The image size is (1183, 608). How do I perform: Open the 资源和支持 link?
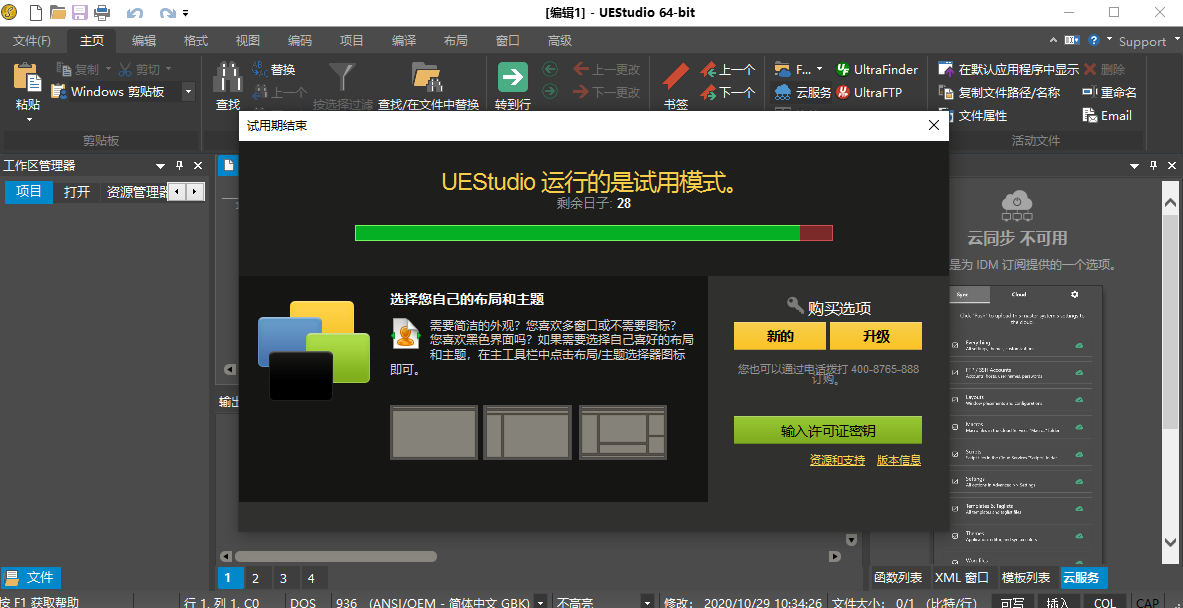tap(837, 460)
